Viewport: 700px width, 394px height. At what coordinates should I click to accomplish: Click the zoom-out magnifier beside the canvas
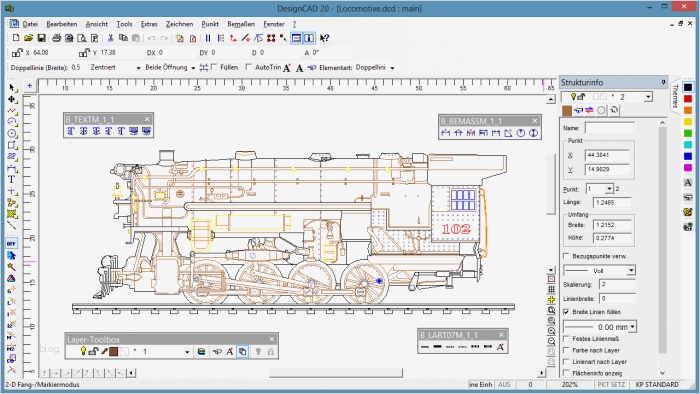(x=551, y=341)
